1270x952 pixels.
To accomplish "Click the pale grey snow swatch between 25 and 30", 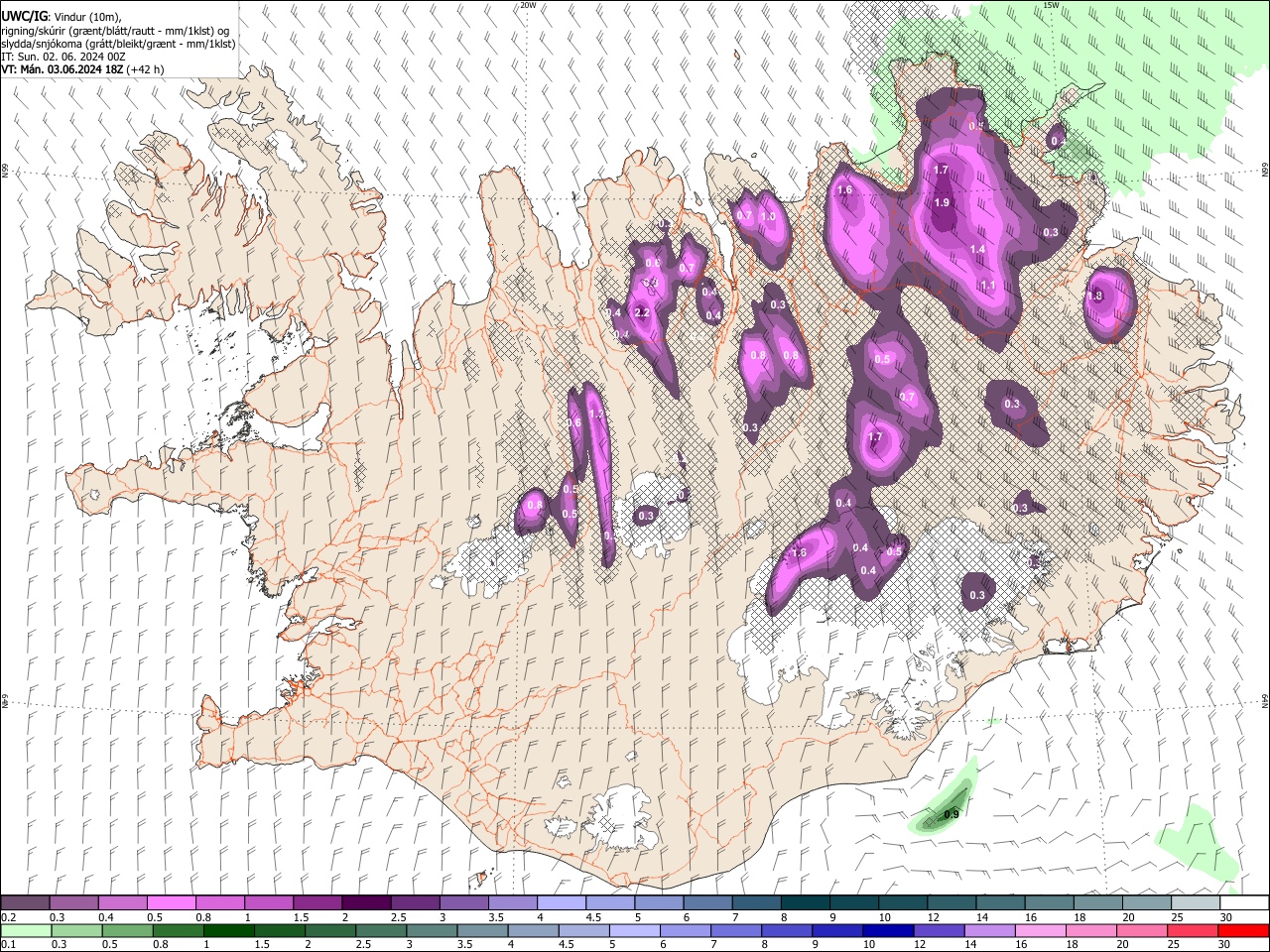I will (x=1196, y=903).
